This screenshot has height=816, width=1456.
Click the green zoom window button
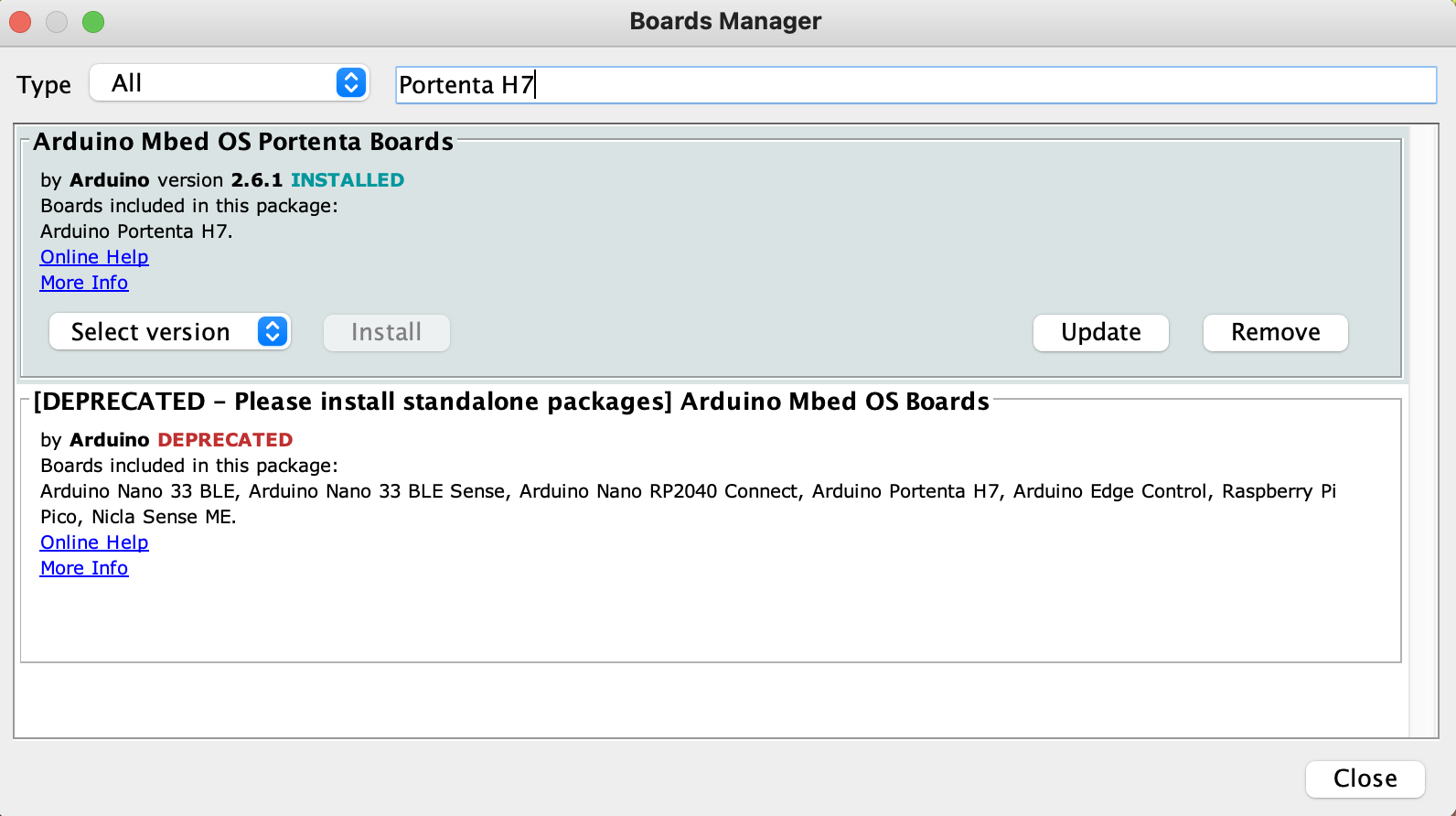coord(93,22)
